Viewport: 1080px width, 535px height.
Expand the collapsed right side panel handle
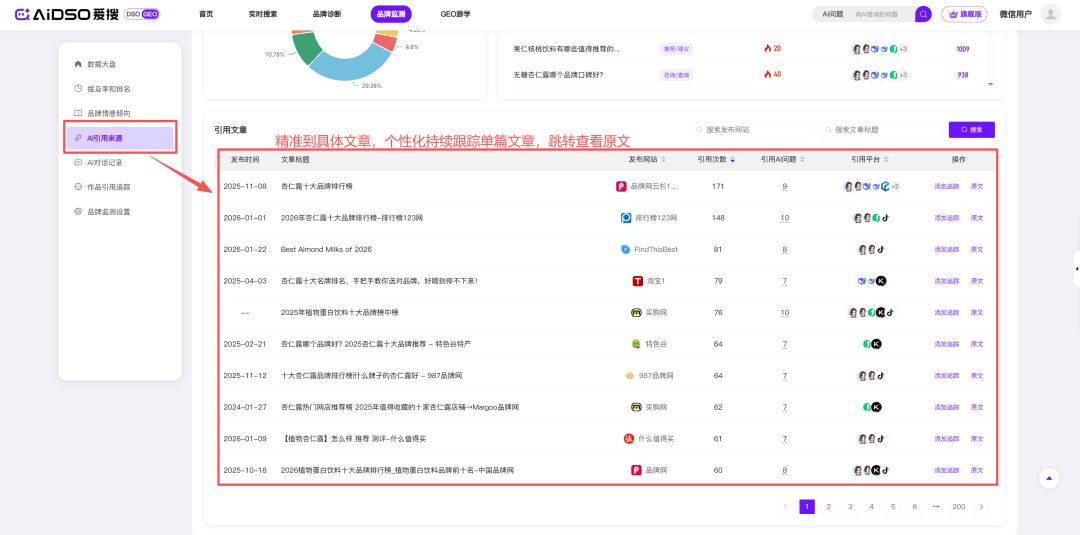tap(1076, 268)
